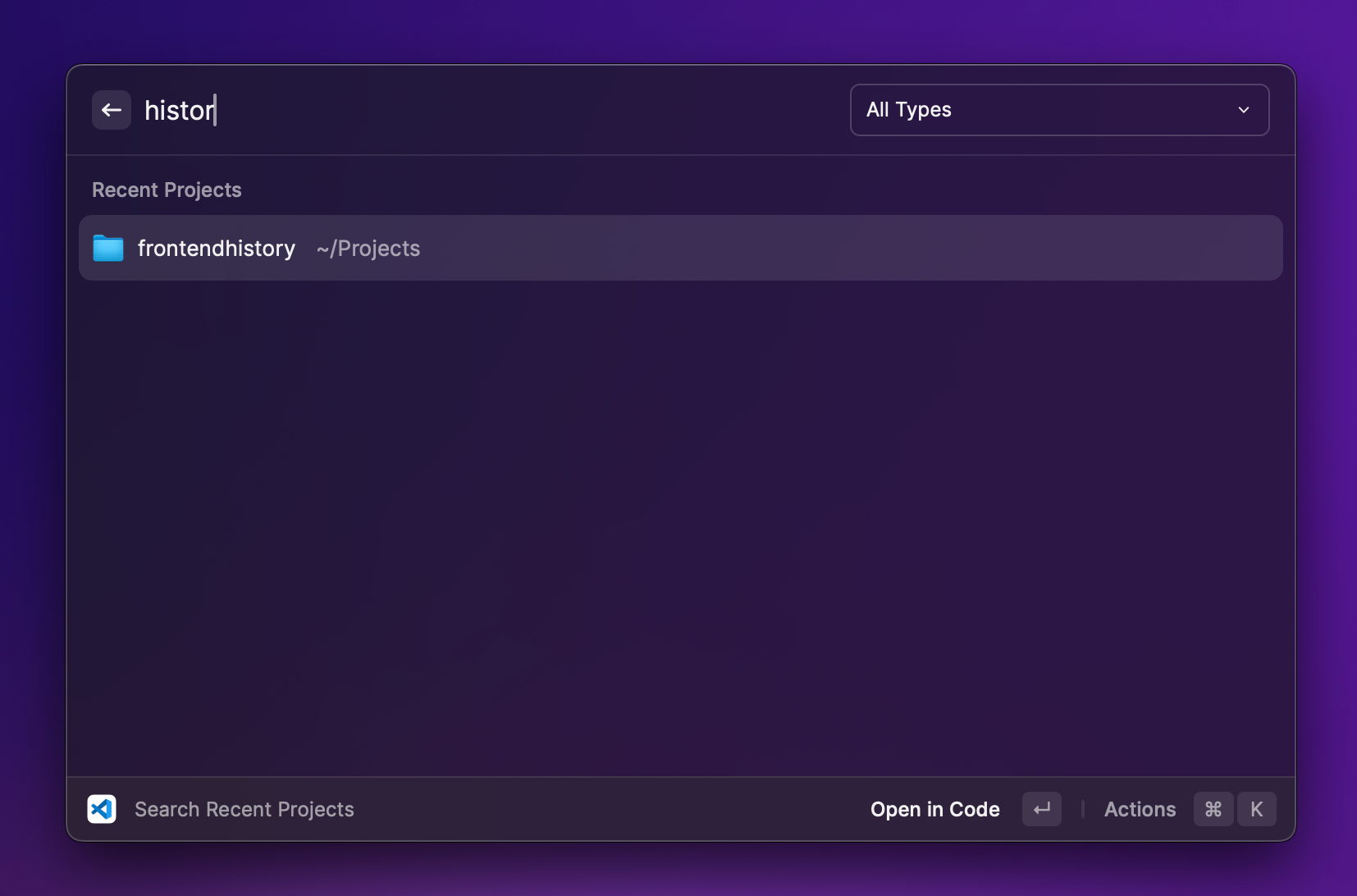Click the Open in Code action
1357x896 pixels.
[x=934, y=809]
